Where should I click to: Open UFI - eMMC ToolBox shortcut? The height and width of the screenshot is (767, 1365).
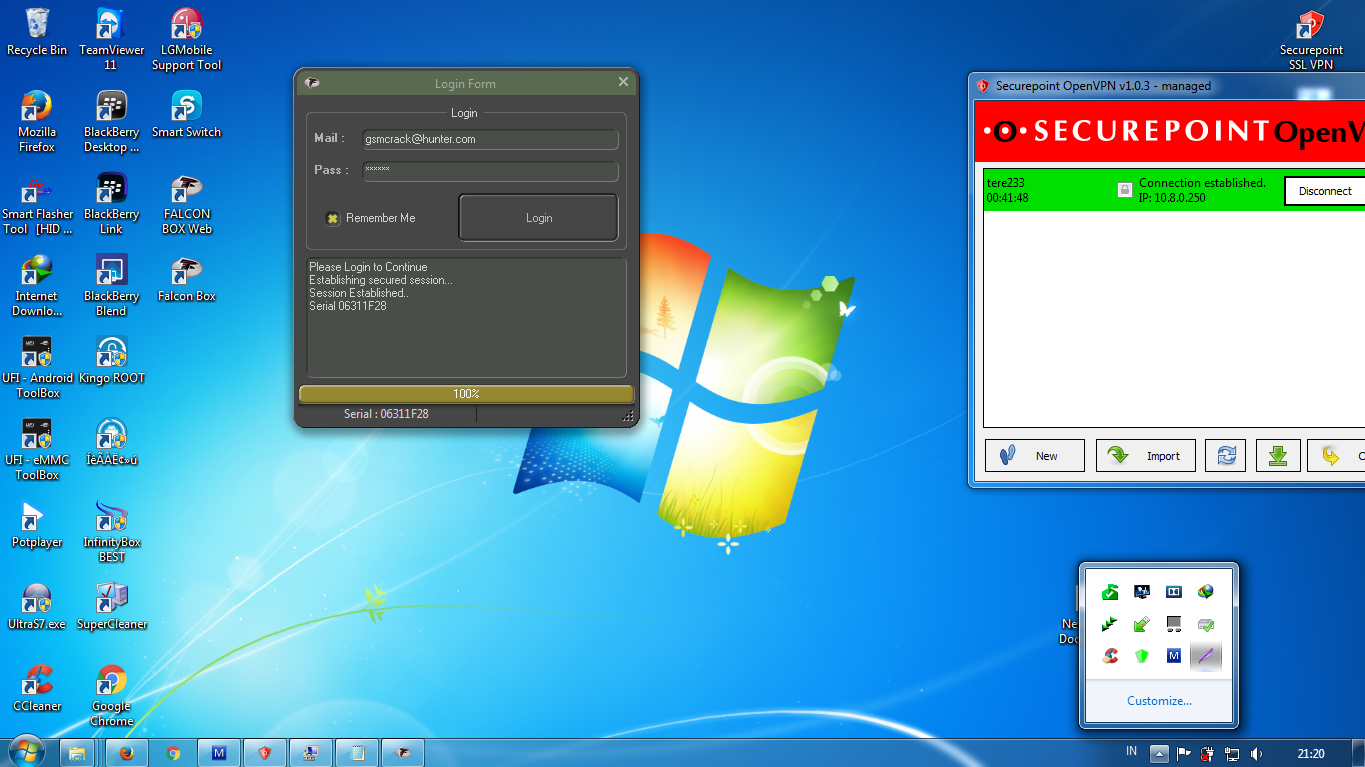coord(37,449)
